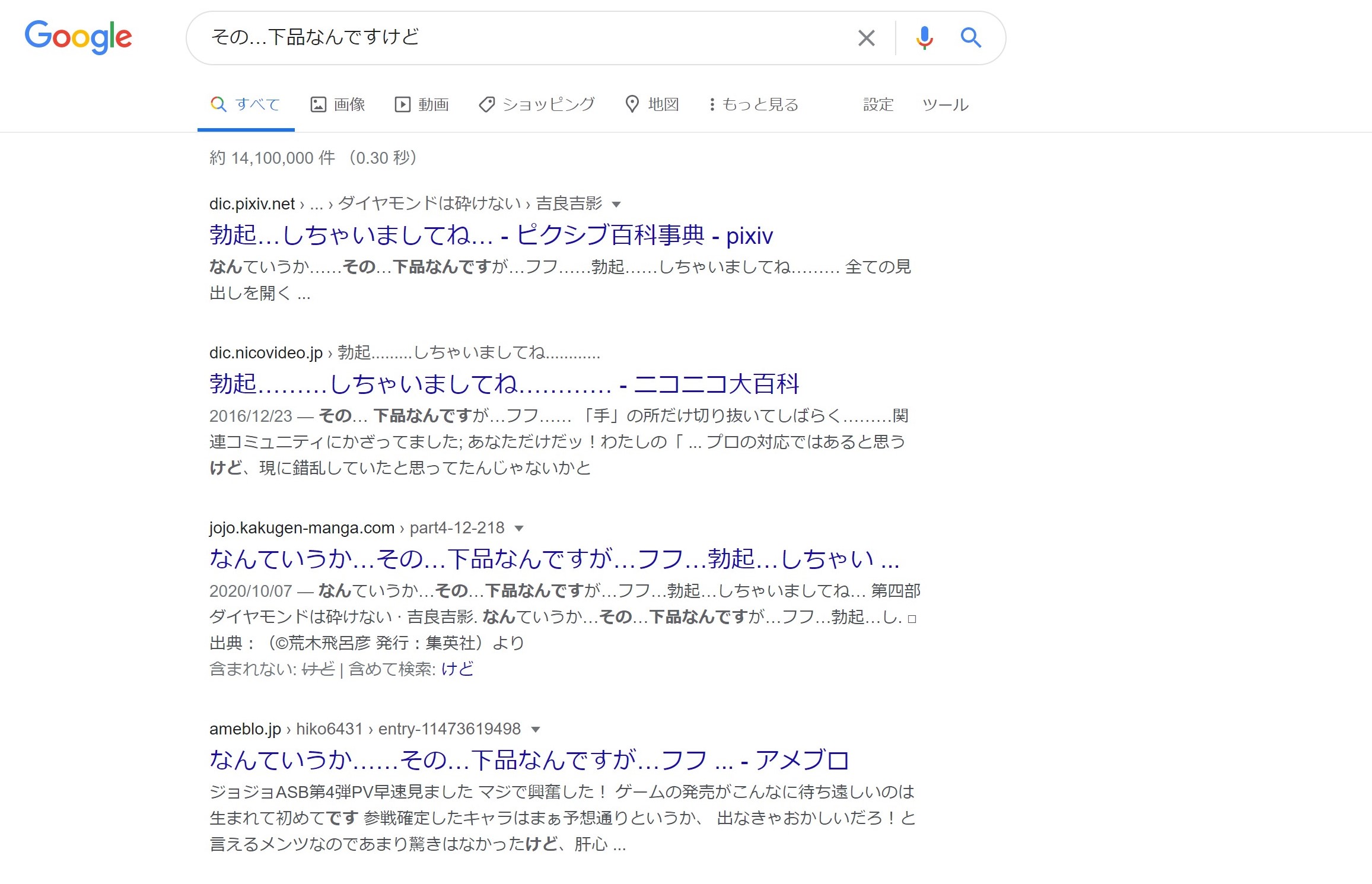Open the jojo.kakugen-manga.com result title
Image resolution: width=1372 pixels, height=884 pixels.
click(x=555, y=559)
